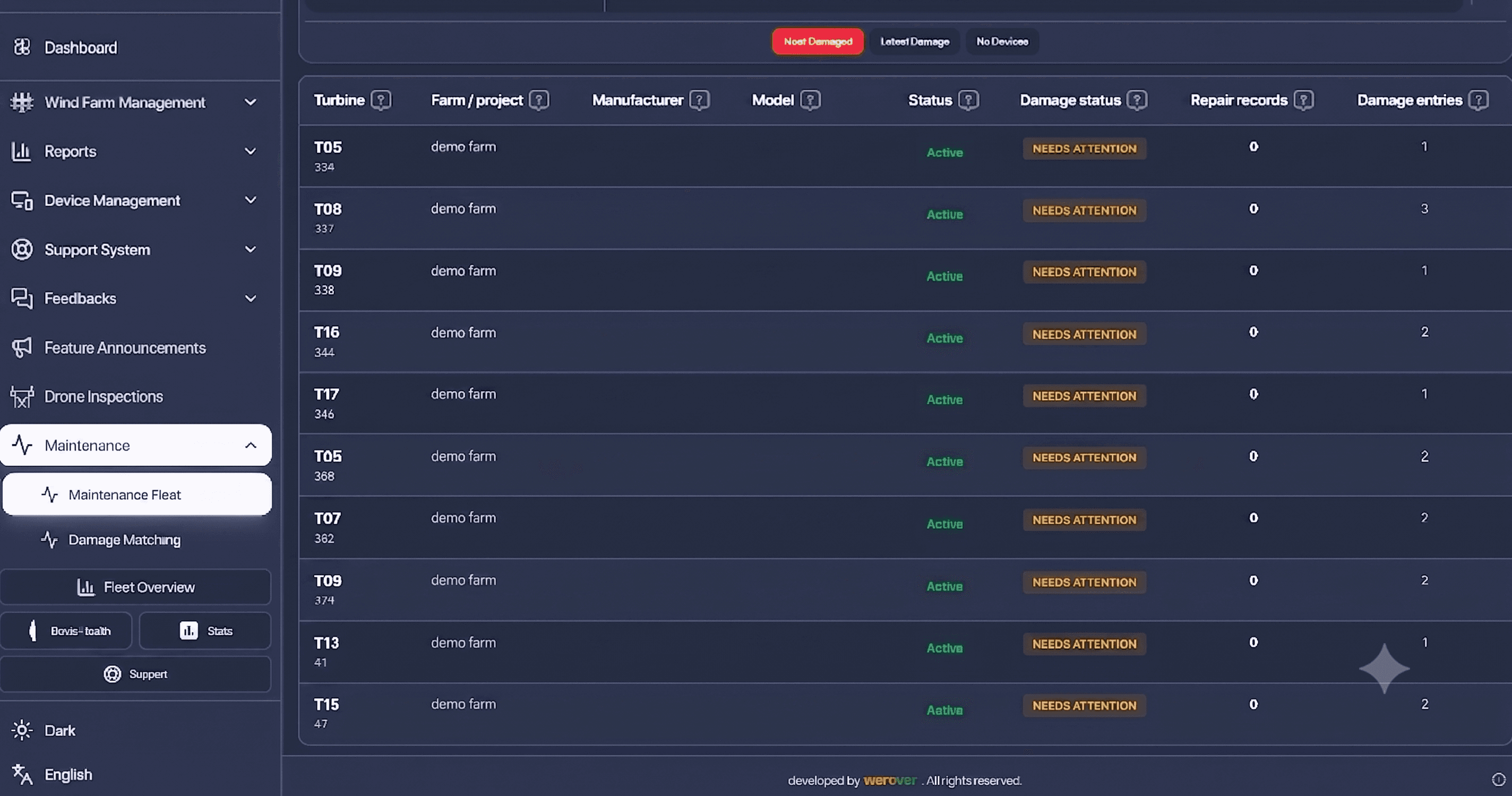1512x796 pixels.
Task: Select Maintenance Fleet menu item
Action: pos(137,495)
